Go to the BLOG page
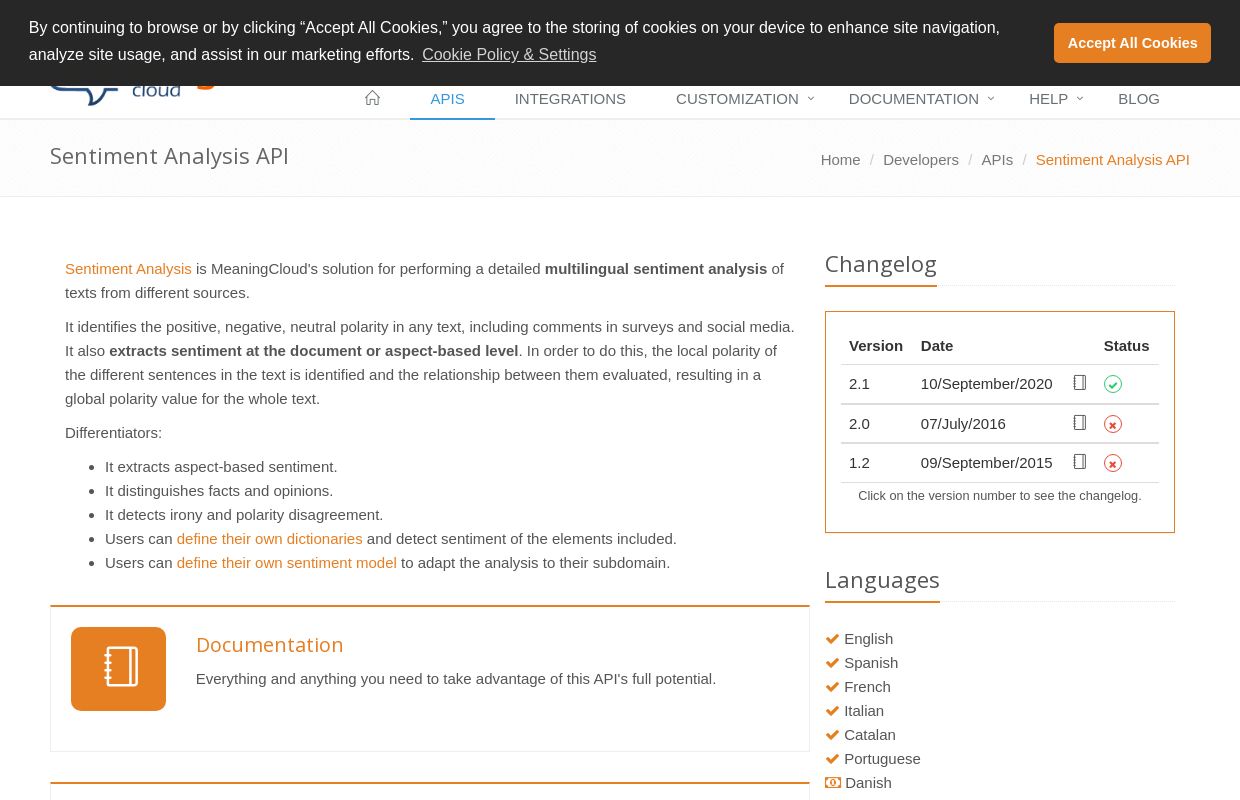This screenshot has width=1240, height=800. click(x=1139, y=98)
